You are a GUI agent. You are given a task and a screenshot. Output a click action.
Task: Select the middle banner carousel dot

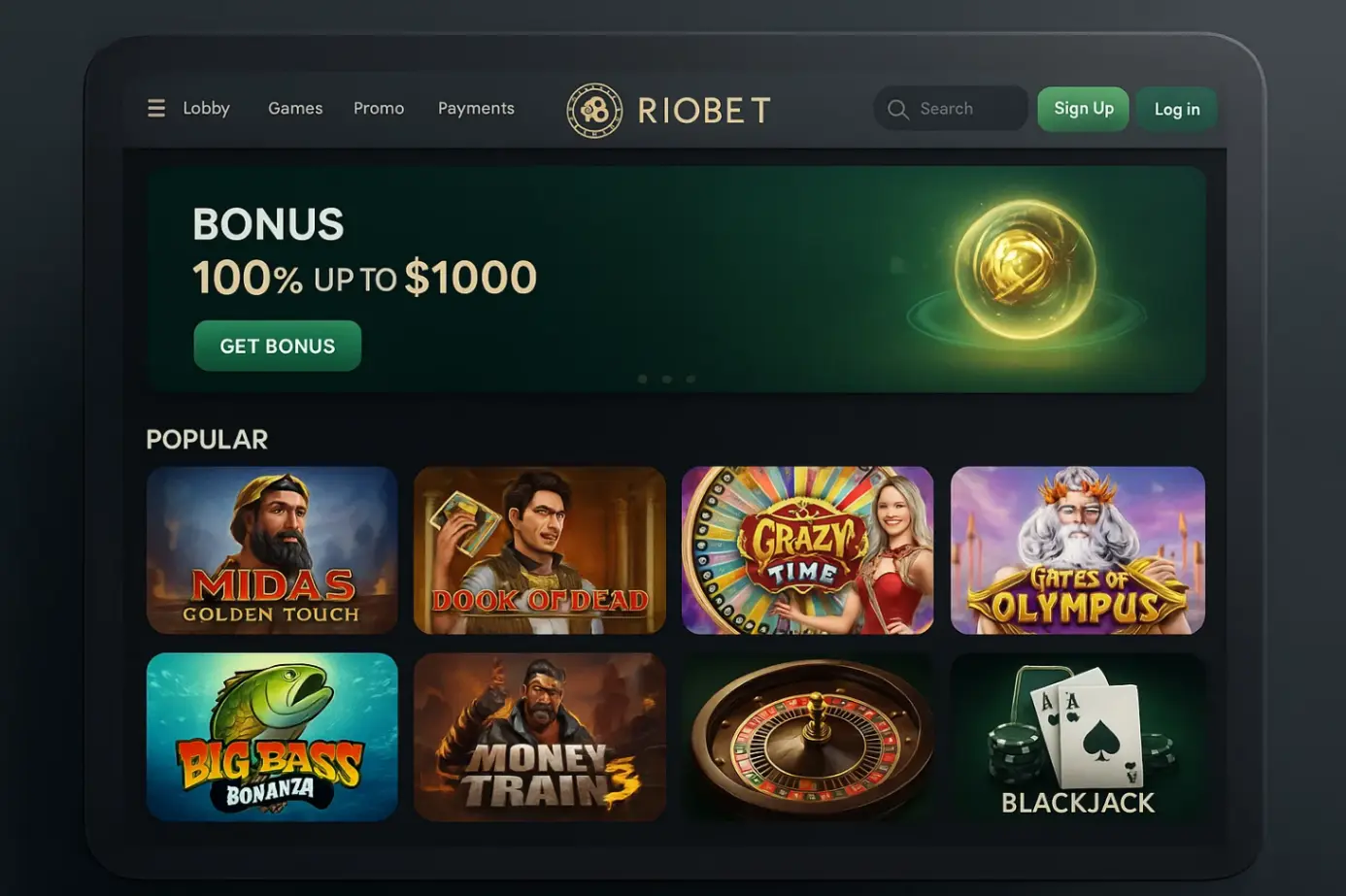[x=666, y=378]
